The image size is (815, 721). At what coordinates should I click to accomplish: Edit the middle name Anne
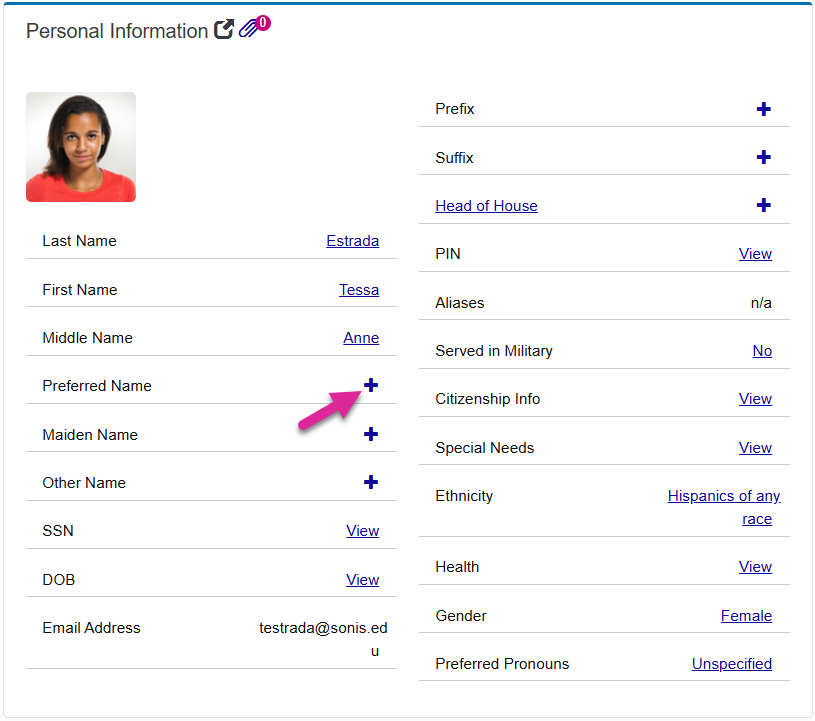pyautogui.click(x=360, y=338)
